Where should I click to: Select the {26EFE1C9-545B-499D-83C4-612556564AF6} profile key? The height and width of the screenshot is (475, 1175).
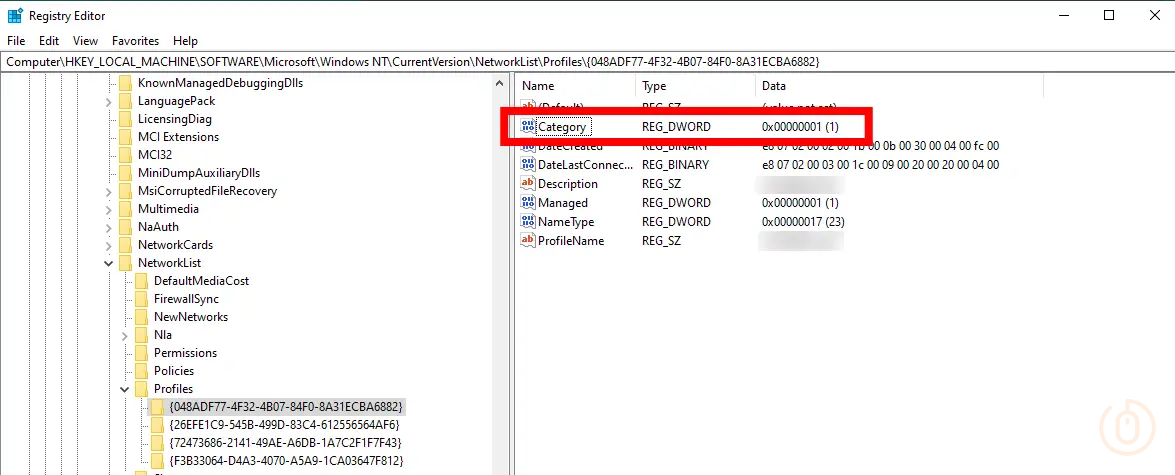click(x=284, y=425)
